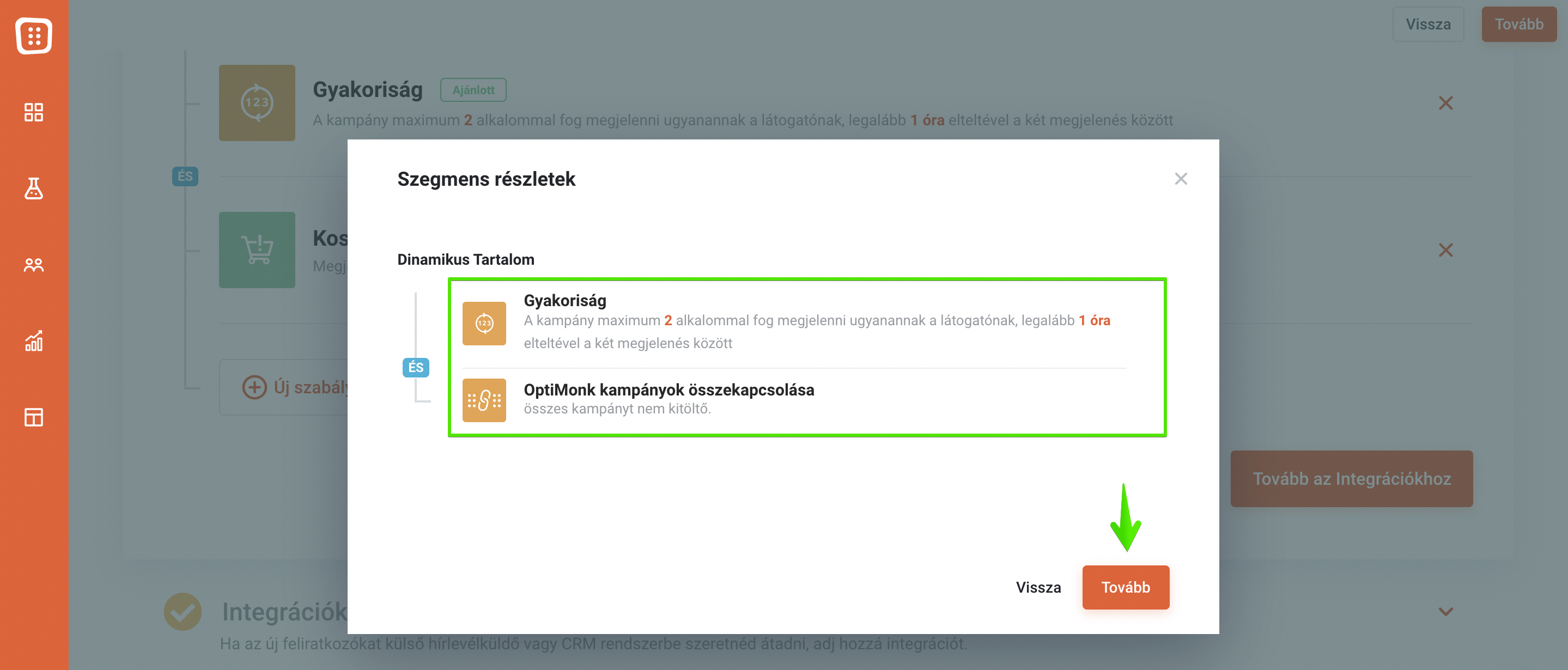Image resolution: width=1568 pixels, height=670 pixels.
Task: Click the background Gyakoriság rule heading
Action: click(368, 90)
